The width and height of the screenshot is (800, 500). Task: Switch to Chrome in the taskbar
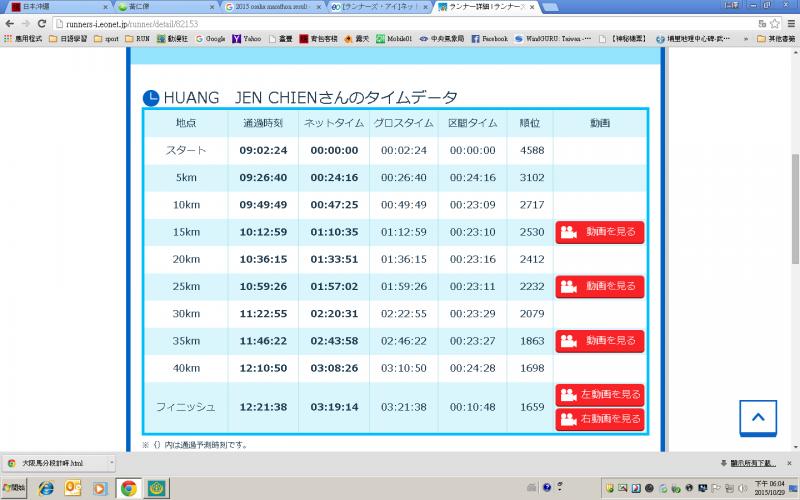[x=128, y=488]
